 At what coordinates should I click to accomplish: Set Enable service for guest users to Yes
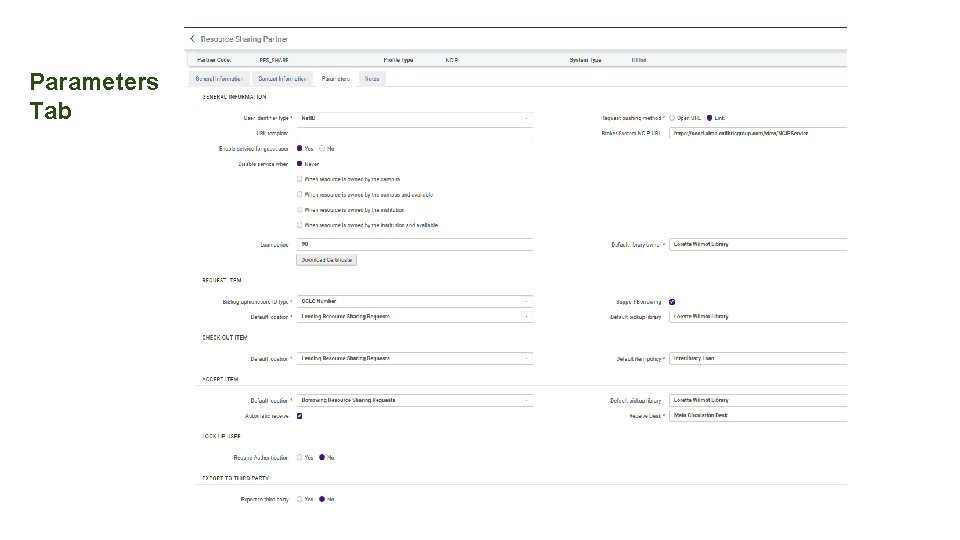[x=299, y=149]
